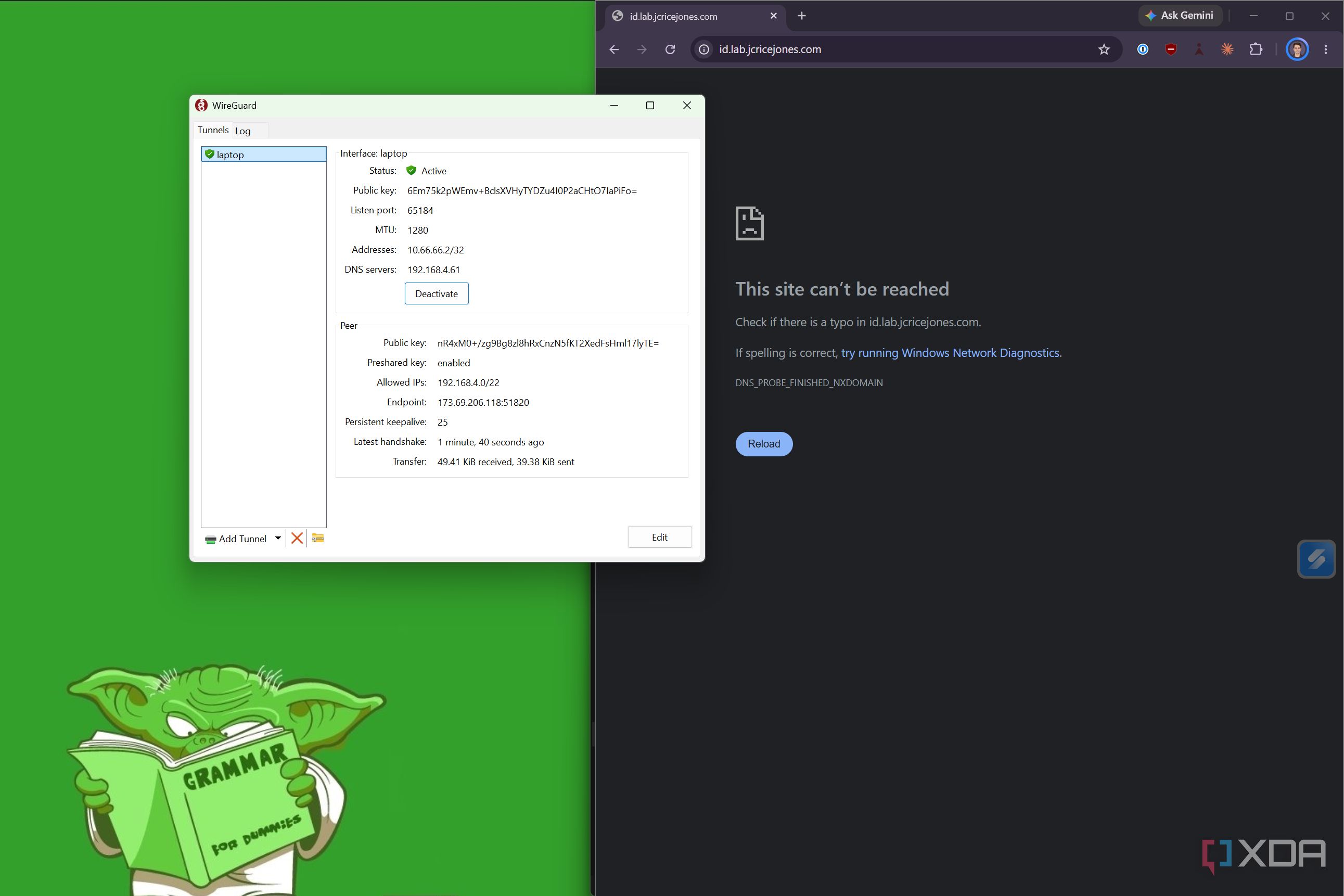This screenshot has height=896, width=1344.
Task: Click the peer public key value
Action: pyautogui.click(x=548, y=343)
